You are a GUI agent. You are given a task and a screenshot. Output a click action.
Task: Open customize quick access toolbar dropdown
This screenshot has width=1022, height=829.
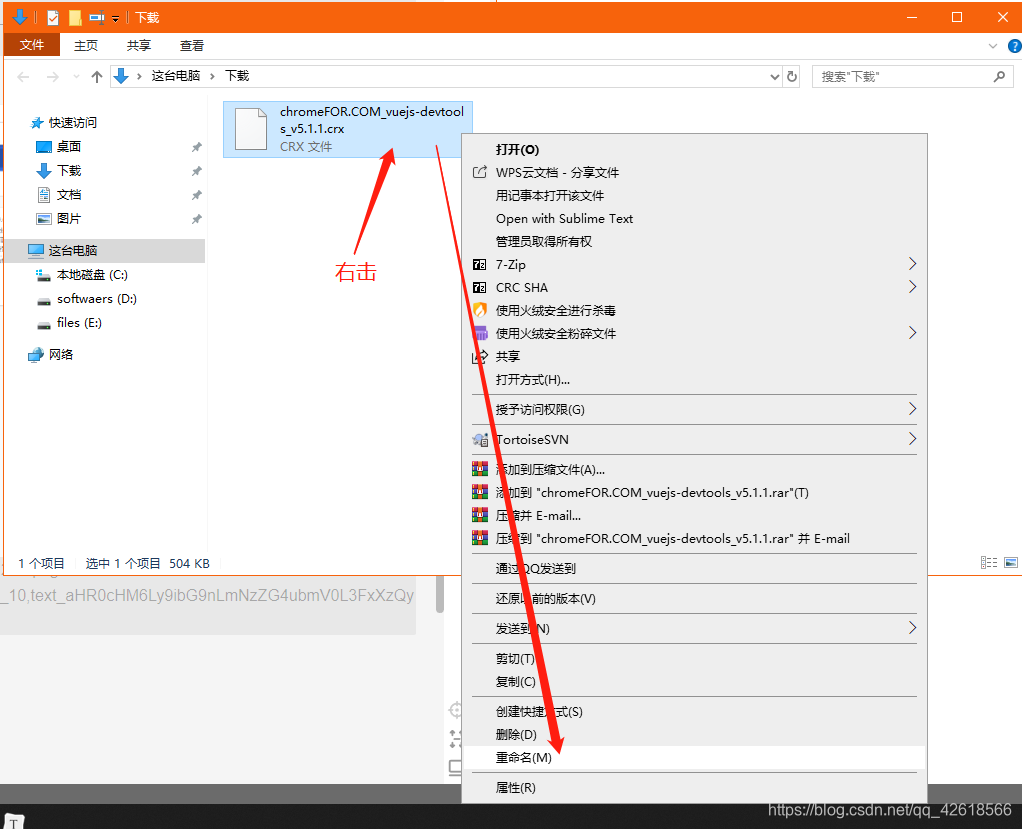(115, 18)
